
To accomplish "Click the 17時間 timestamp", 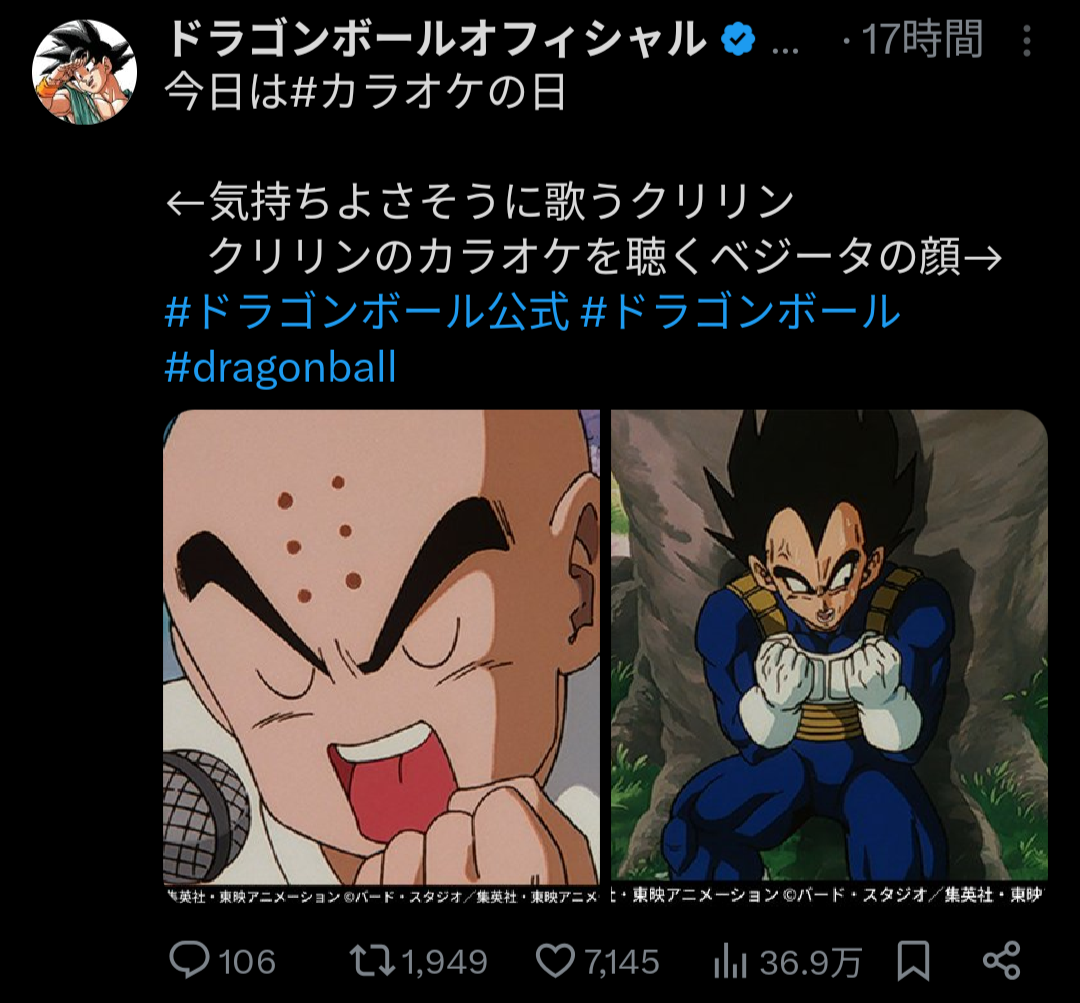I will click(x=922, y=41).
